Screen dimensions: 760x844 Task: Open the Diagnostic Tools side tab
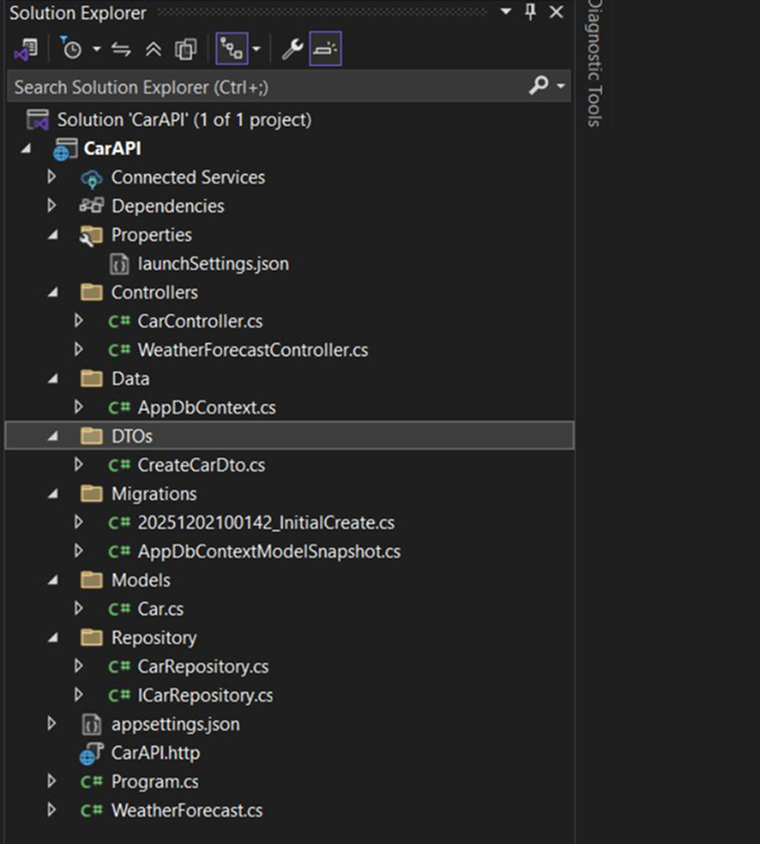594,64
